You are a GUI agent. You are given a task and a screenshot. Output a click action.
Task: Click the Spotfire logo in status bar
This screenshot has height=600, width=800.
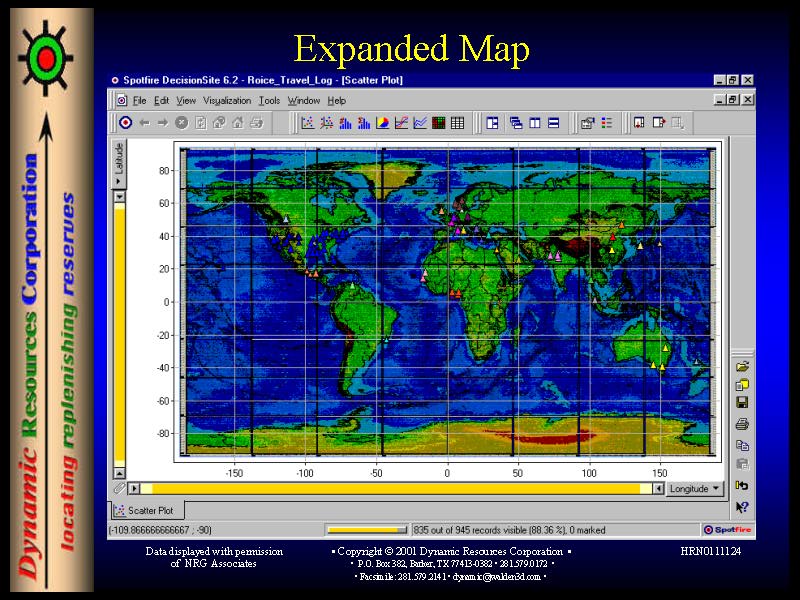[728, 530]
